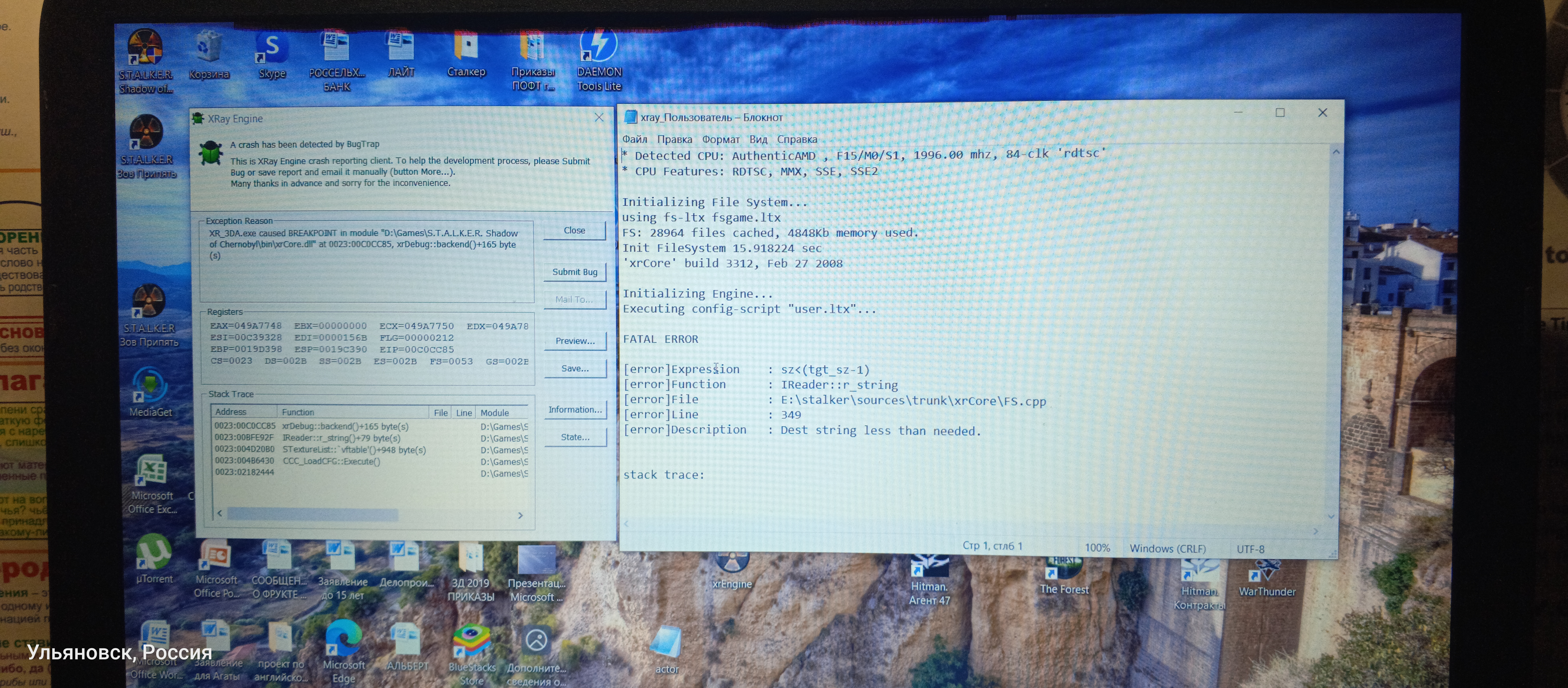Click Notepad vertical scrollbar down arrow
This screenshot has width=1568, height=688.
(1331, 516)
